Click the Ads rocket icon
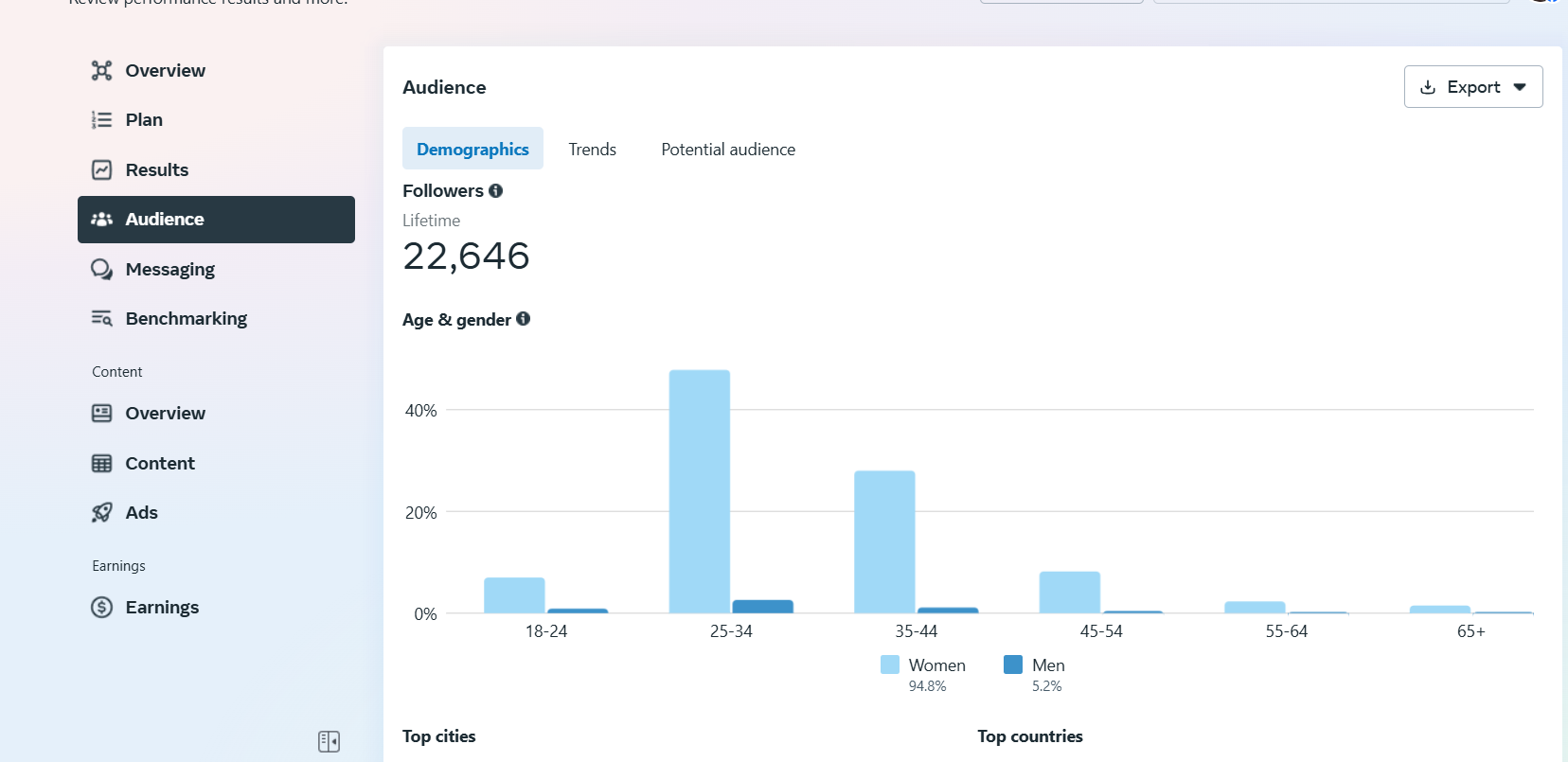 pos(101,513)
